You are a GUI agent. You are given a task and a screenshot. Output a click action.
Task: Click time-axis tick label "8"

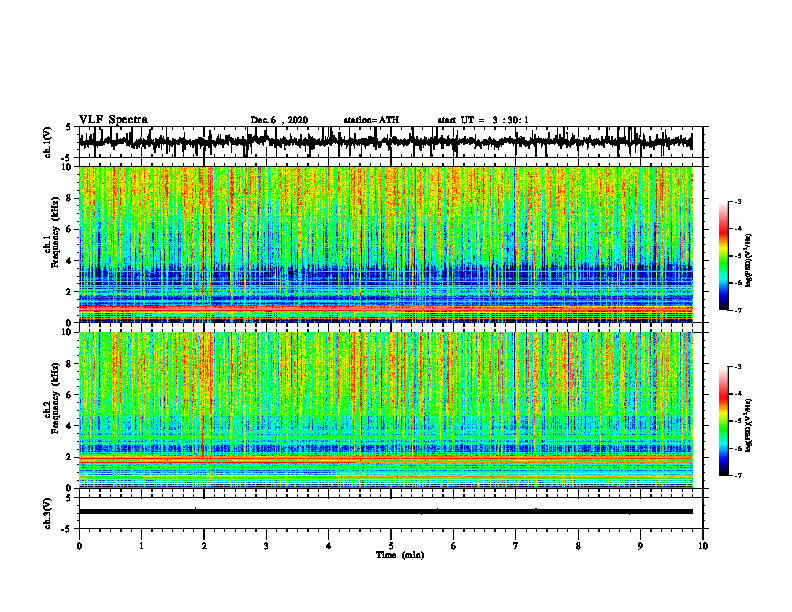[x=578, y=546]
